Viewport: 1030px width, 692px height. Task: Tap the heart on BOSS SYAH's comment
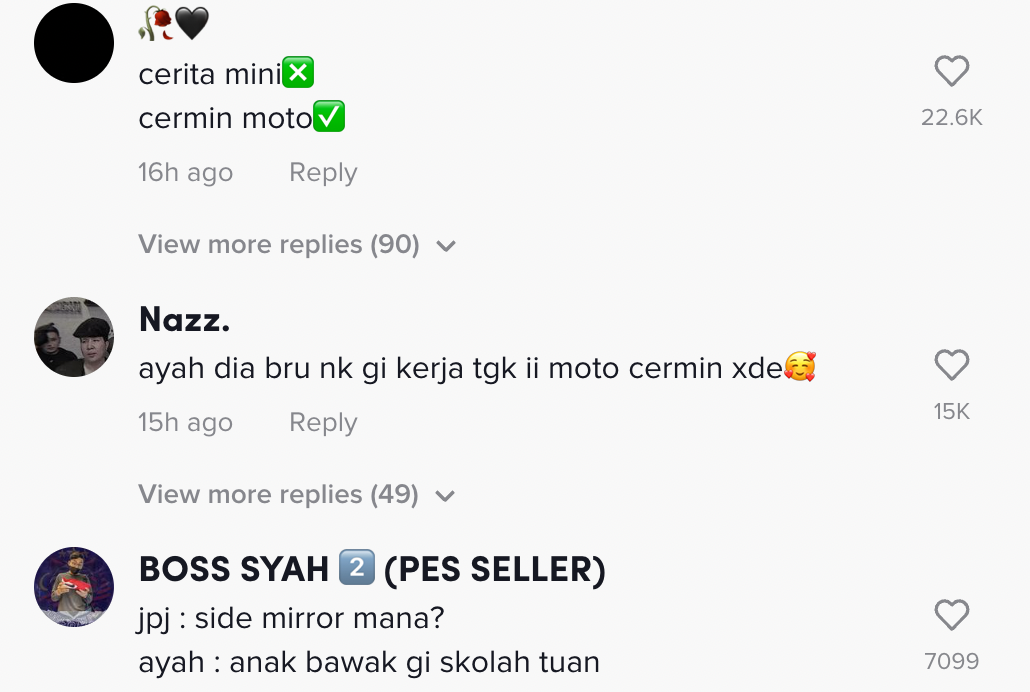click(951, 616)
